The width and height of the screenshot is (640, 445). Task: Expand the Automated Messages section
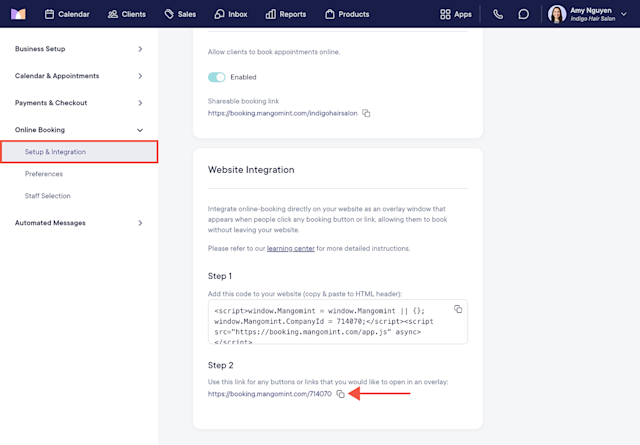(x=79, y=223)
